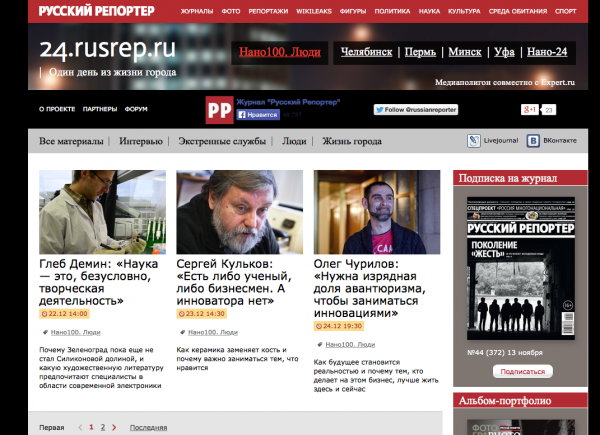Open the Форум link

[136, 109]
